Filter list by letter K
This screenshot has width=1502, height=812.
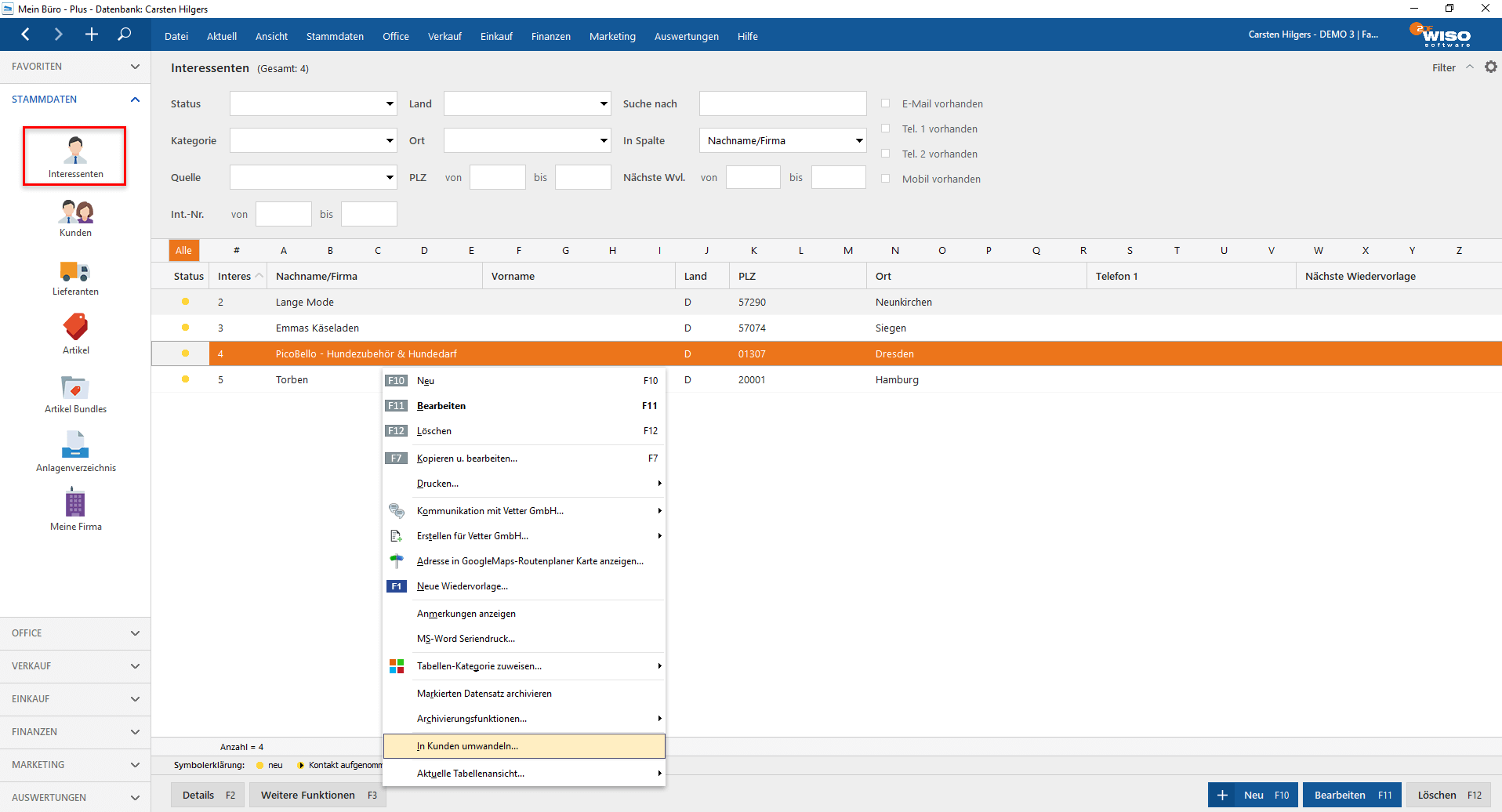click(x=754, y=251)
